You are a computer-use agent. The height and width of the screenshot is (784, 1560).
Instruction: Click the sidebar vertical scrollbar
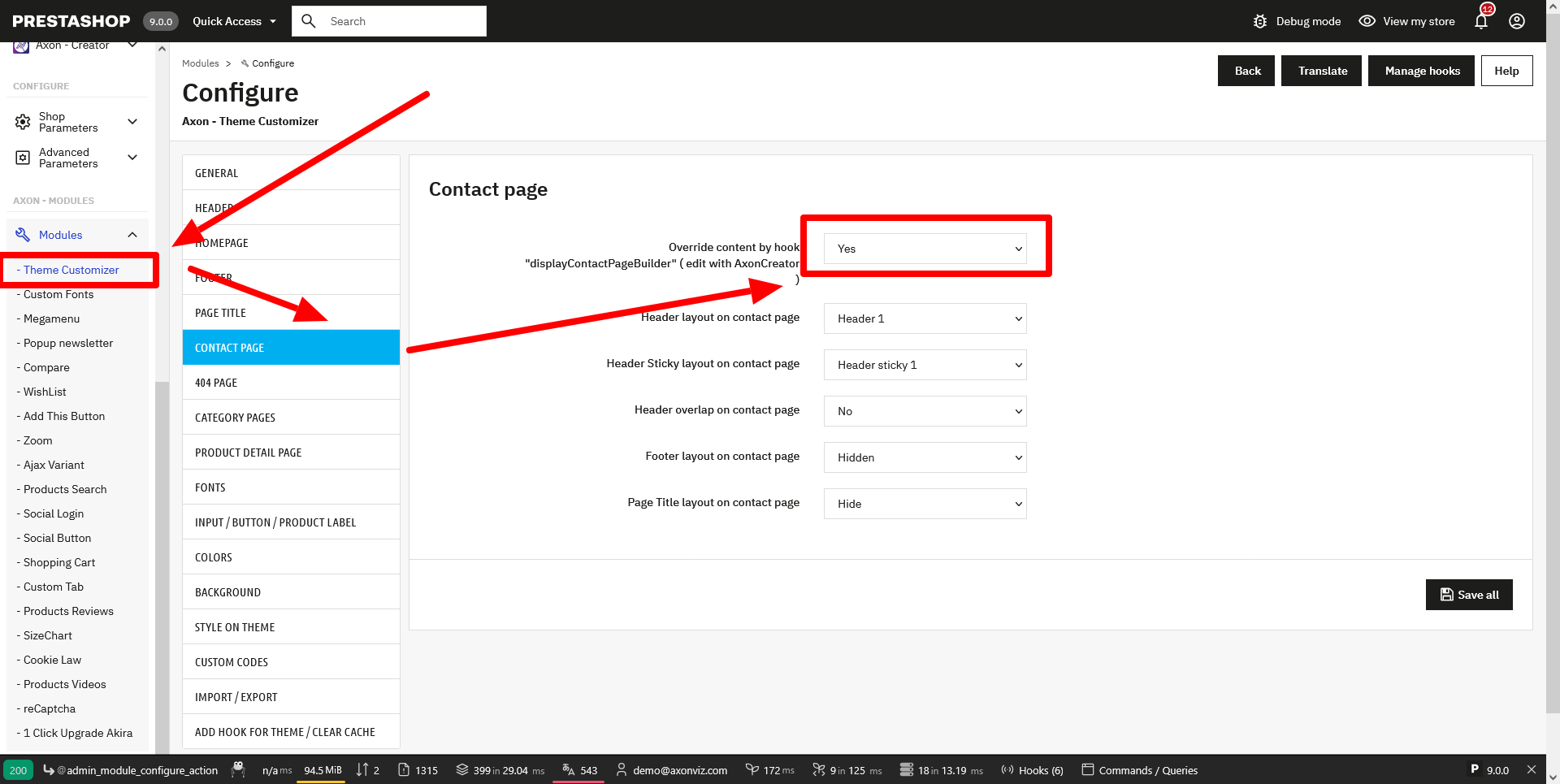pyautogui.click(x=162, y=567)
